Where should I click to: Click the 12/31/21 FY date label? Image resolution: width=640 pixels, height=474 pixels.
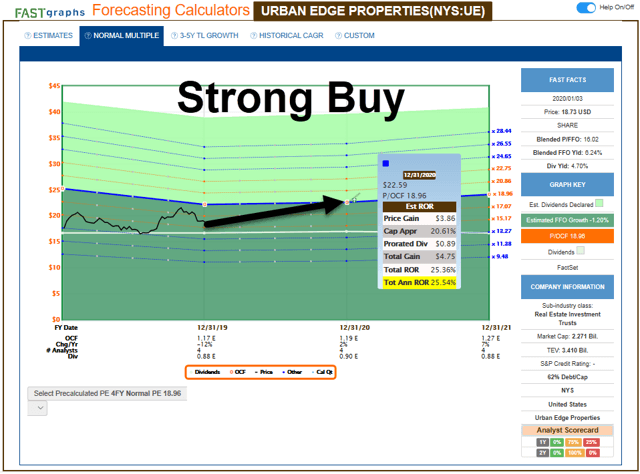[x=496, y=327]
